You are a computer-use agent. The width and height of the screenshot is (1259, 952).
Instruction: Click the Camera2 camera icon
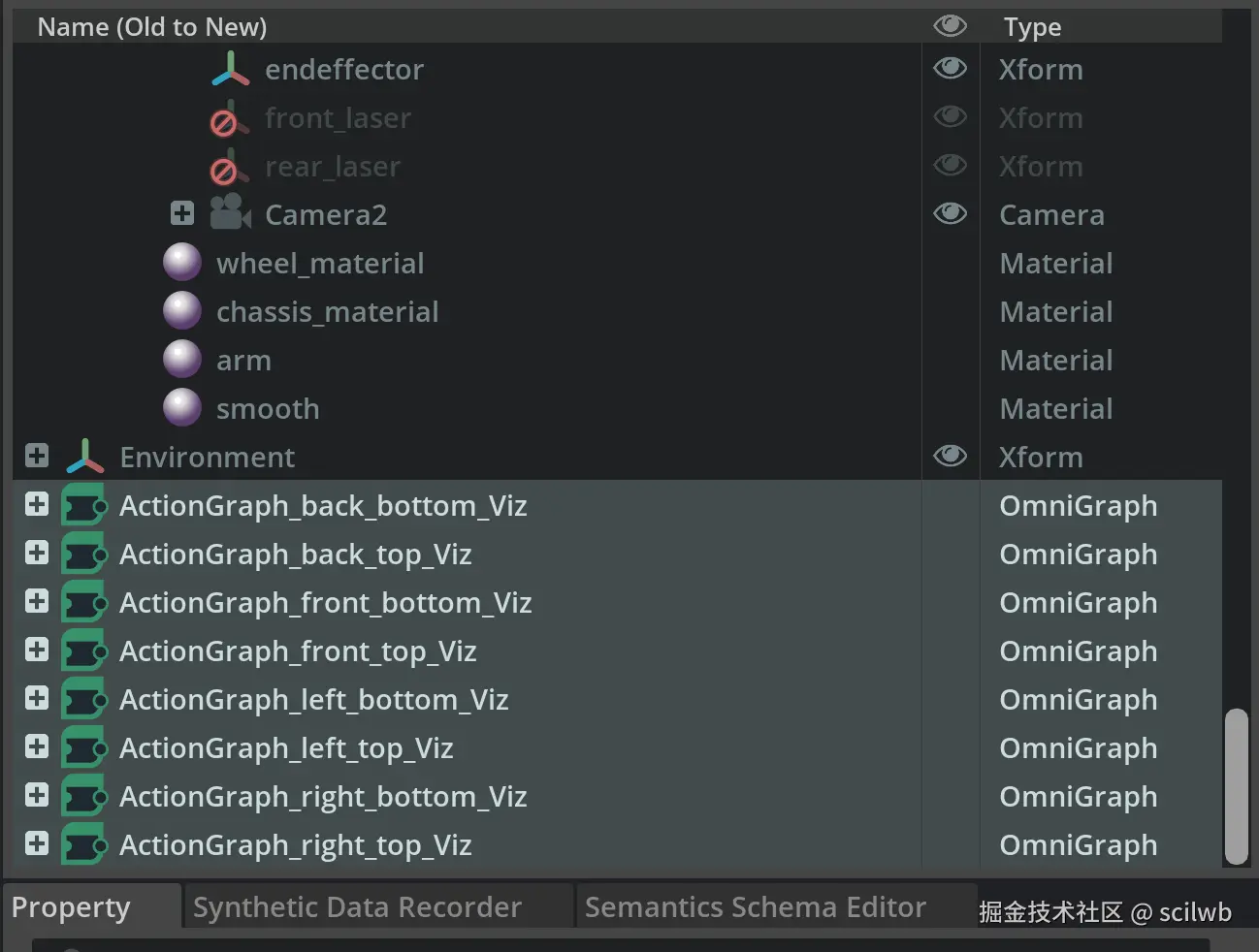pyautogui.click(x=231, y=212)
